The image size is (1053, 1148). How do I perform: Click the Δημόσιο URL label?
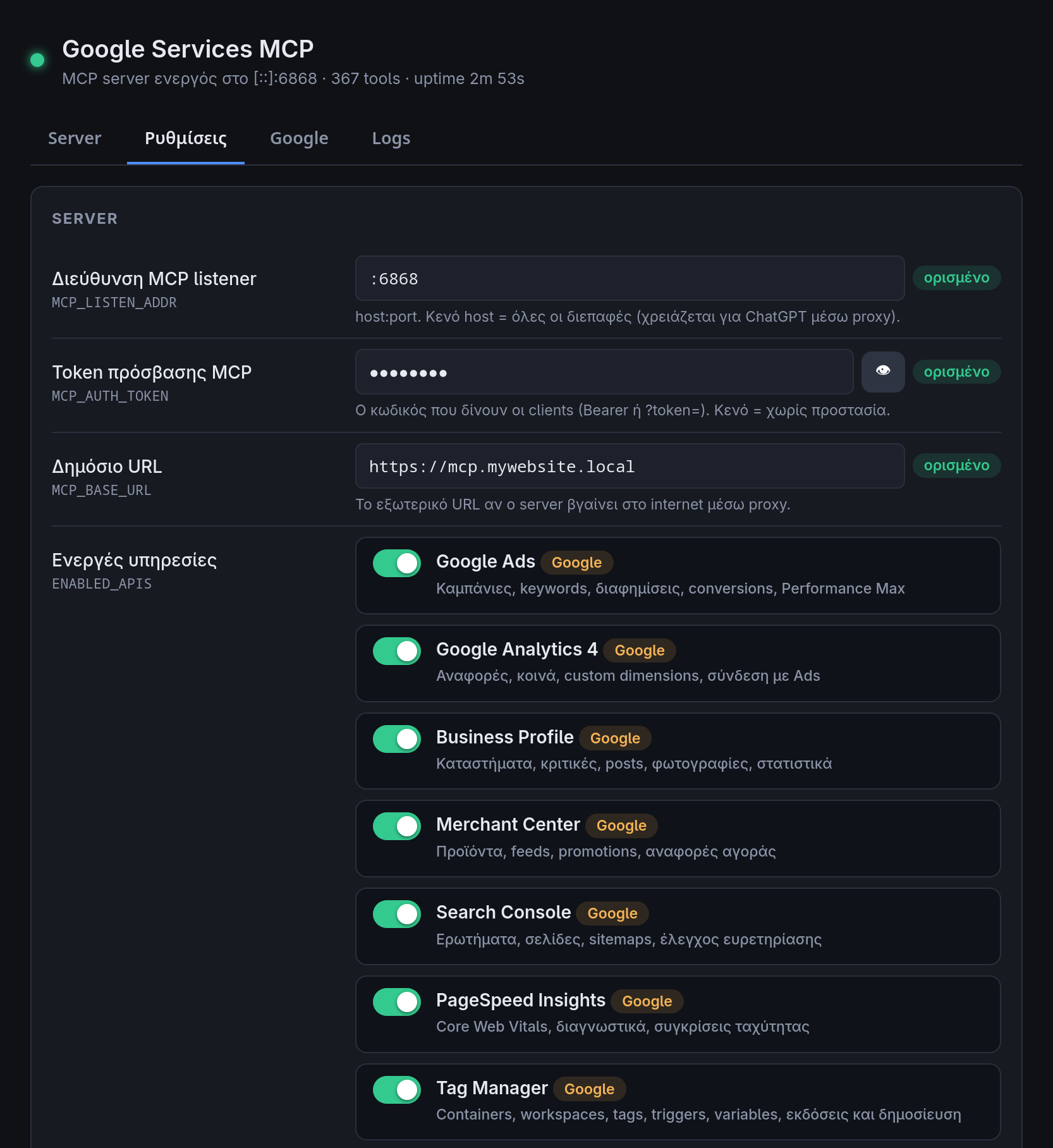click(107, 467)
